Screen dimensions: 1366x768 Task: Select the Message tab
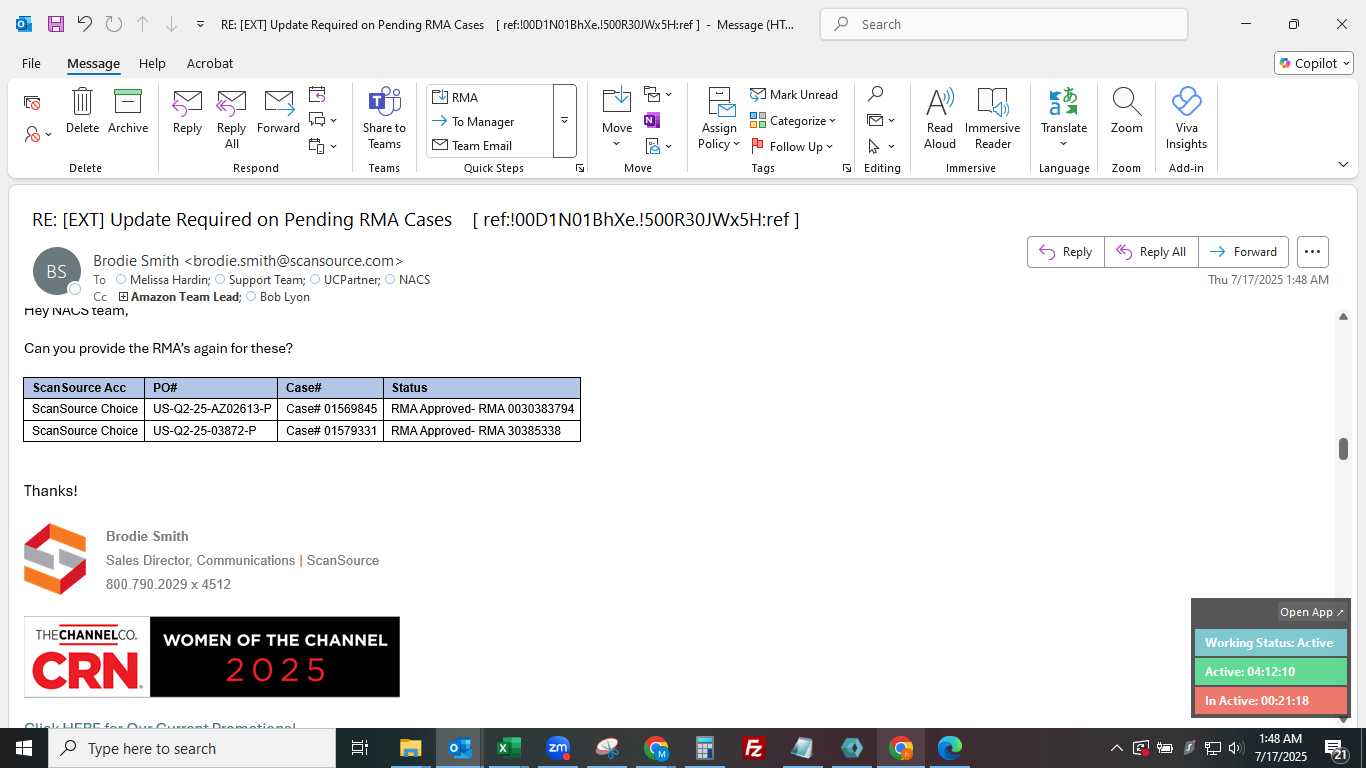coord(93,63)
